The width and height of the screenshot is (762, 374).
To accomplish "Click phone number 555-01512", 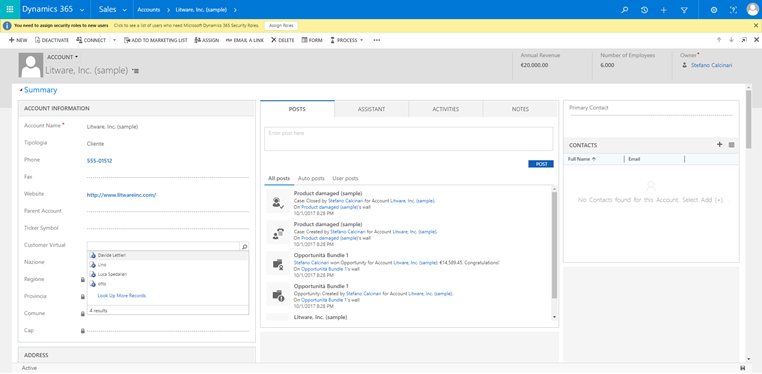I will pos(100,161).
